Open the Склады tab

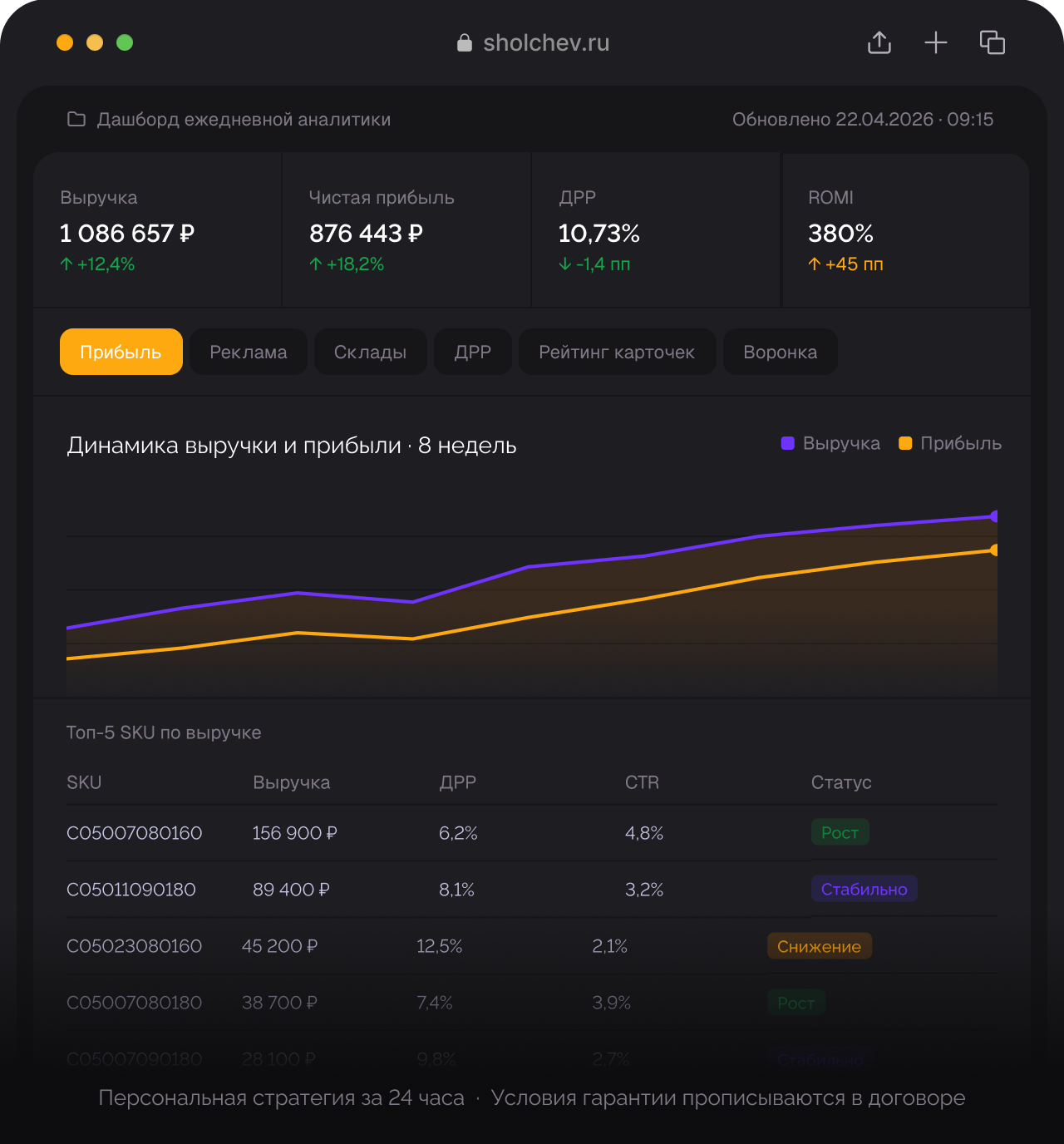[371, 352]
